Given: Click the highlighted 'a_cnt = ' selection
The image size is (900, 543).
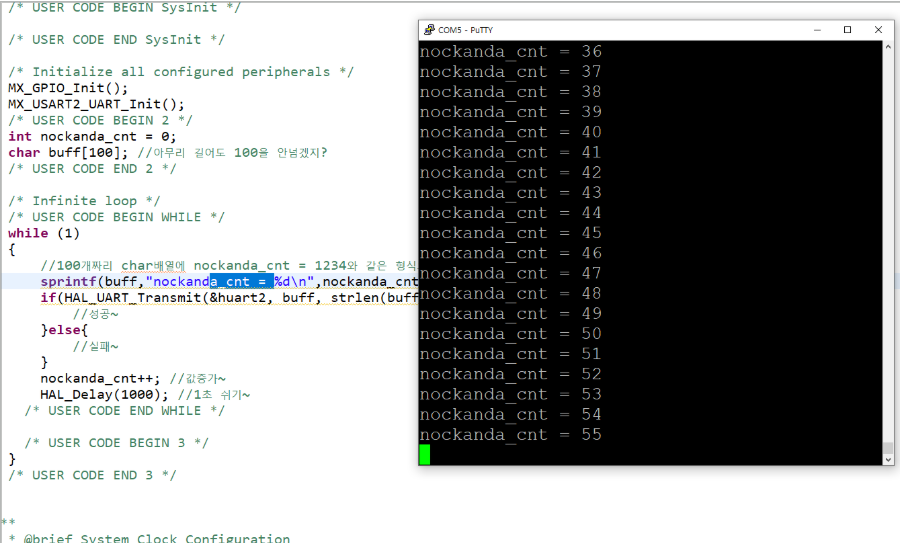Looking at the screenshot, I should [x=241, y=281].
